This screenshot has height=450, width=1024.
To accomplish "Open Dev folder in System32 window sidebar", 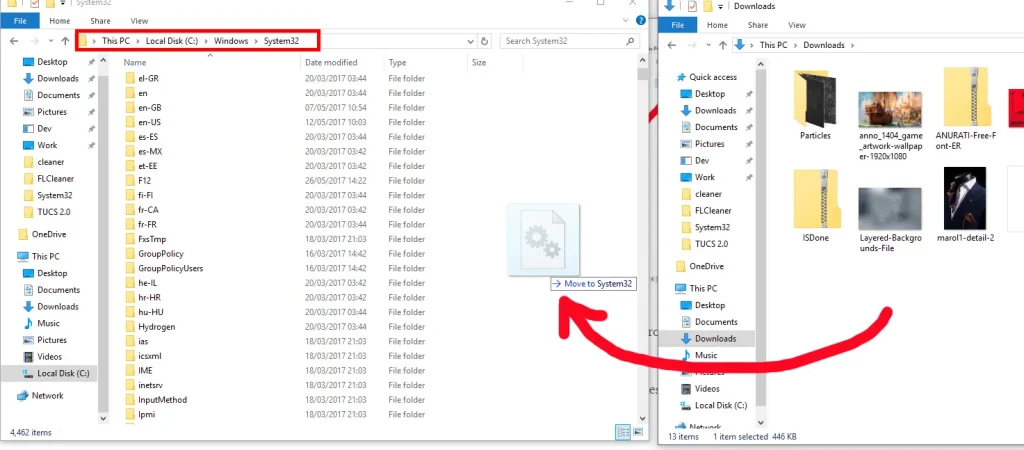I will [x=44, y=129].
